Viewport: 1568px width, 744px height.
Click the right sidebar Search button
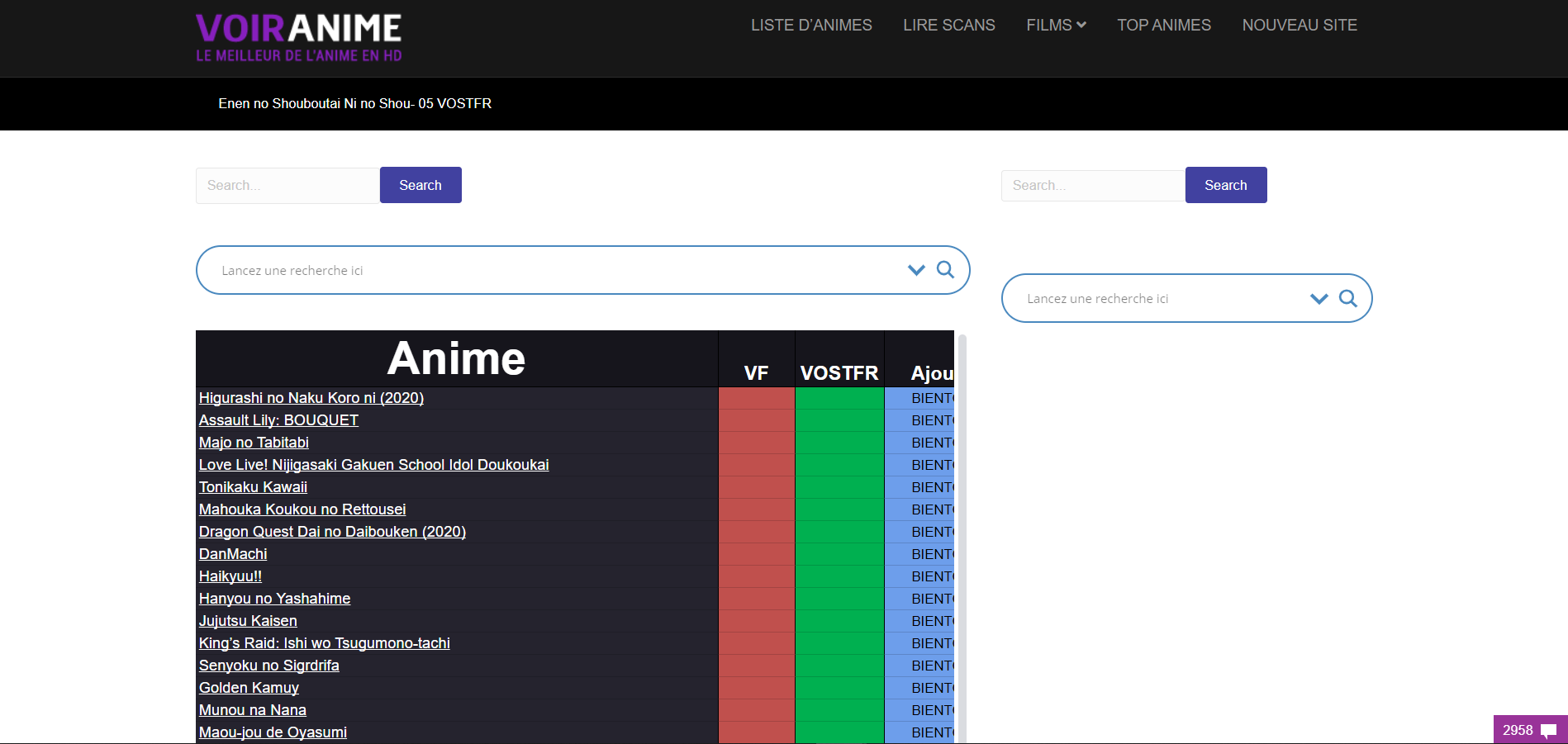[x=1226, y=185]
